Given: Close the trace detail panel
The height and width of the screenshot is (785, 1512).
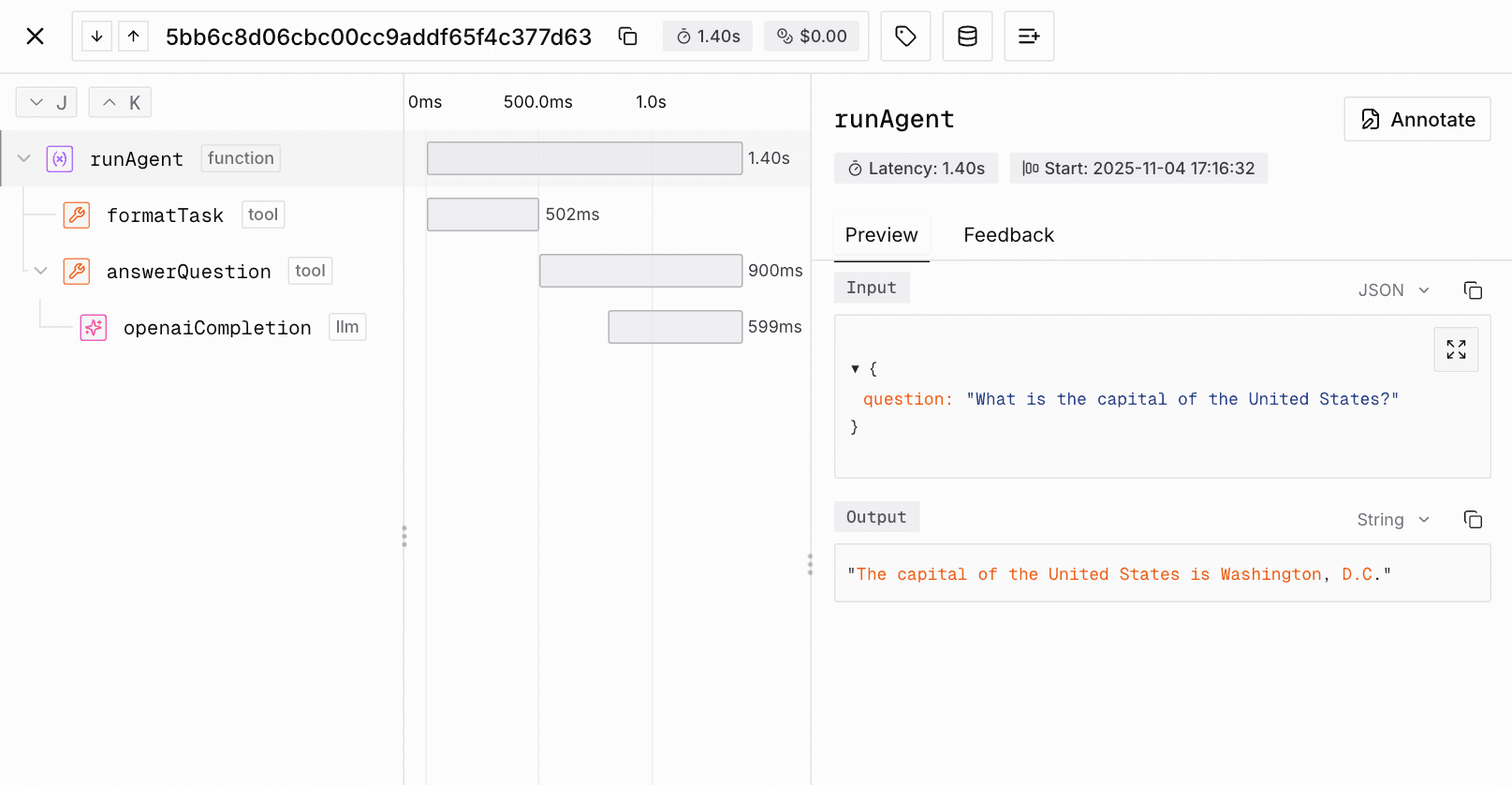Looking at the screenshot, I should click(35, 37).
